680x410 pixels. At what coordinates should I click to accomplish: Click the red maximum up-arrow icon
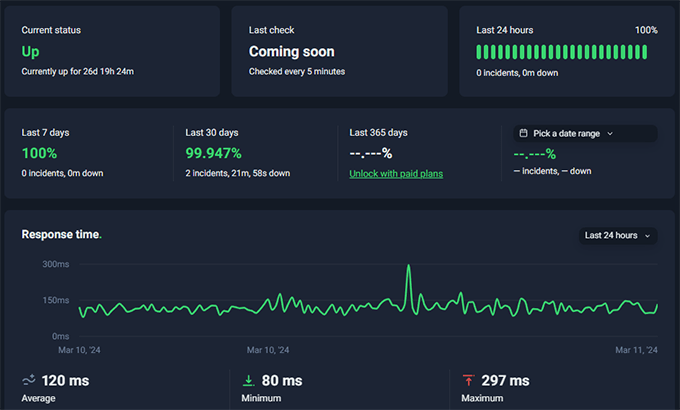pyautogui.click(x=468, y=380)
